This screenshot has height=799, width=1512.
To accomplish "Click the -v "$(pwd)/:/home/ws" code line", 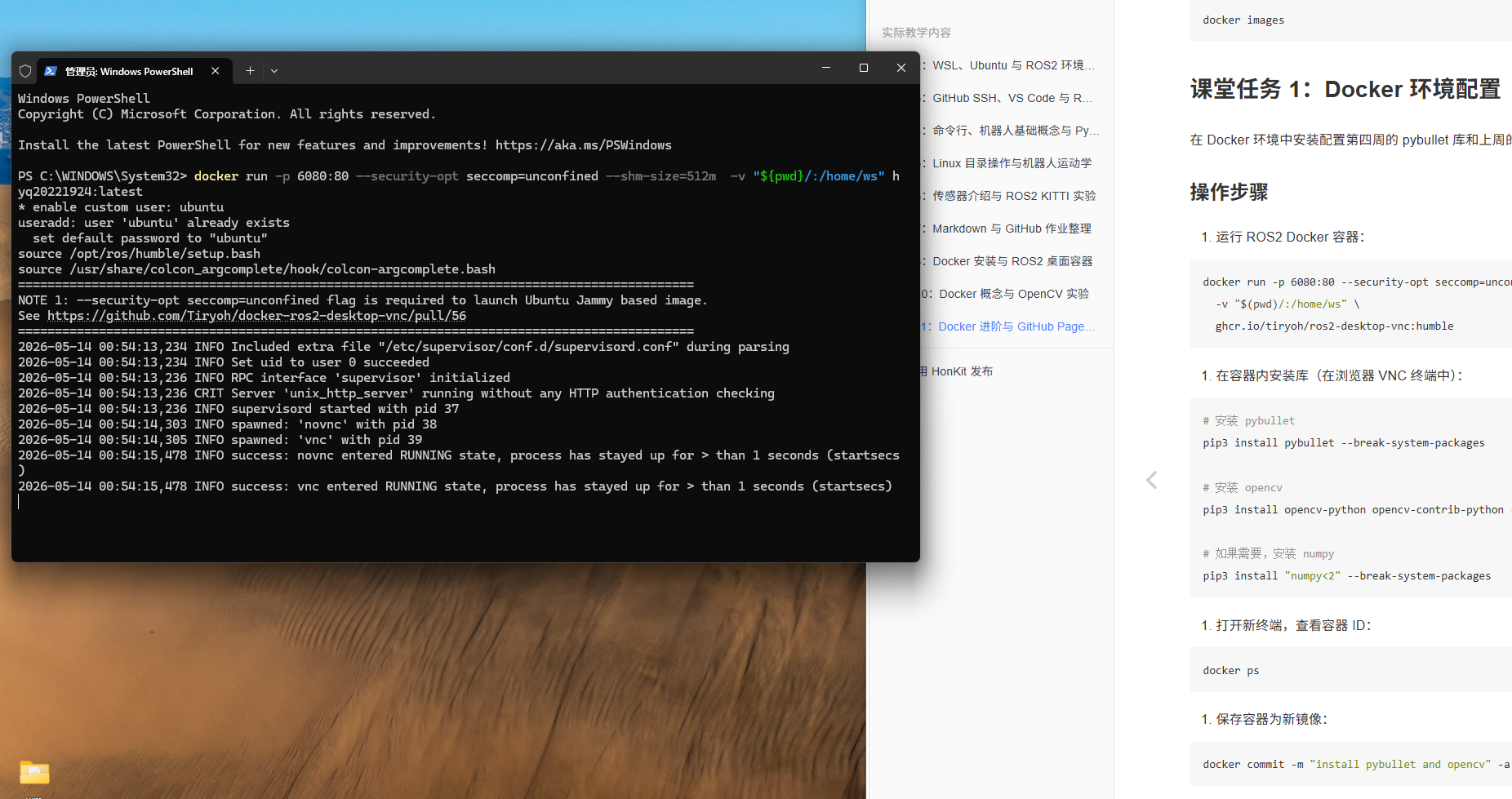I will click(1287, 304).
